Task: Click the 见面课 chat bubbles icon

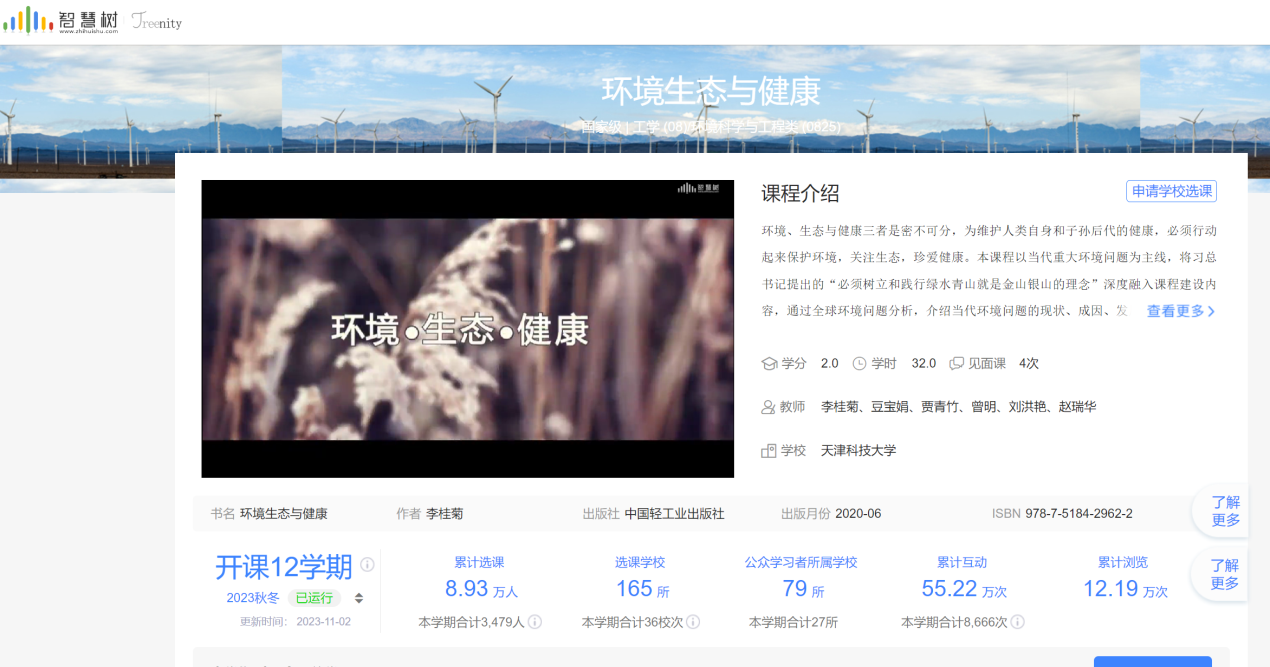Action: (x=957, y=364)
